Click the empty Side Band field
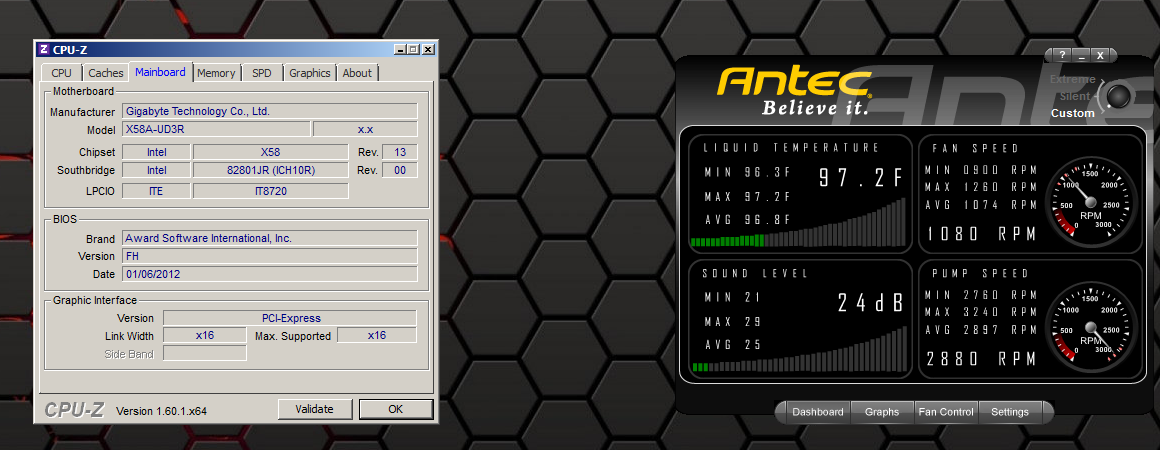 click(x=205, y=354)
